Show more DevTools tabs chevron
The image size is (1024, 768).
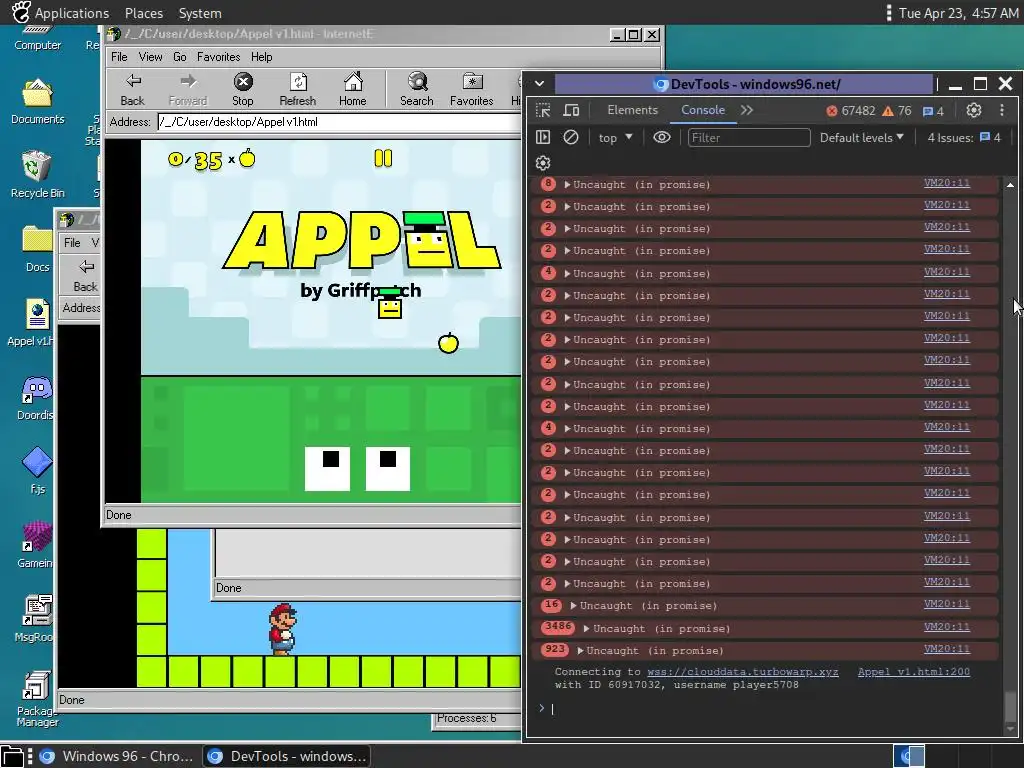(x=746, y=110)
